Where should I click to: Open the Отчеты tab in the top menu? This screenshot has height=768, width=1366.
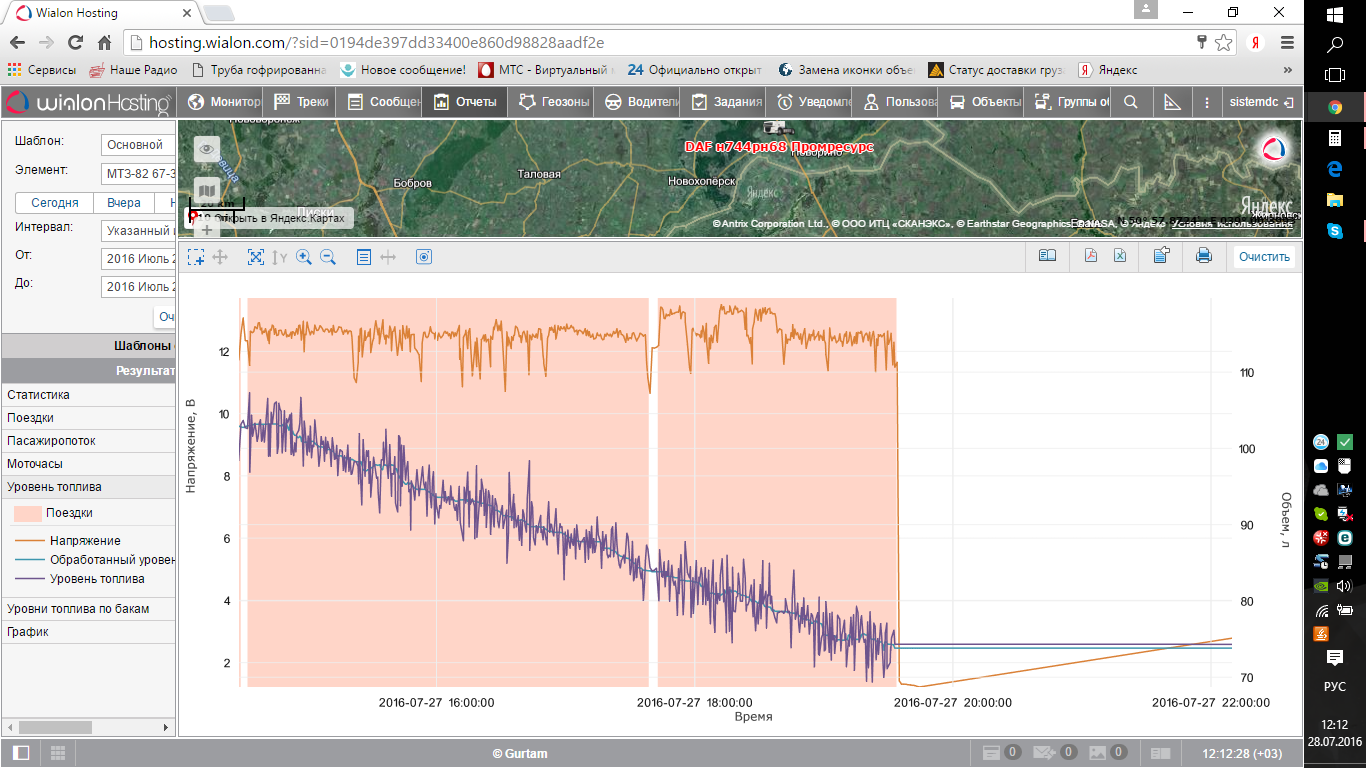pos(465,102)
